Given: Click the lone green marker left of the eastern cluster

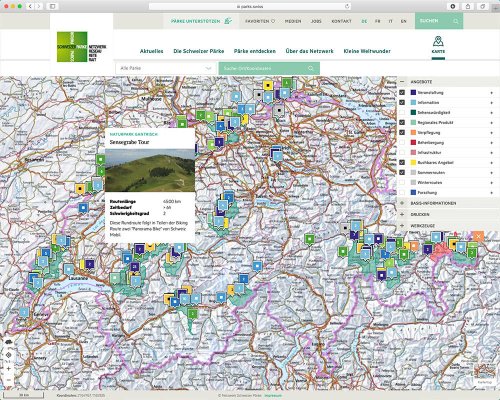Looking at the screenshot, I should pyautogui.click(x=310, y=239).
